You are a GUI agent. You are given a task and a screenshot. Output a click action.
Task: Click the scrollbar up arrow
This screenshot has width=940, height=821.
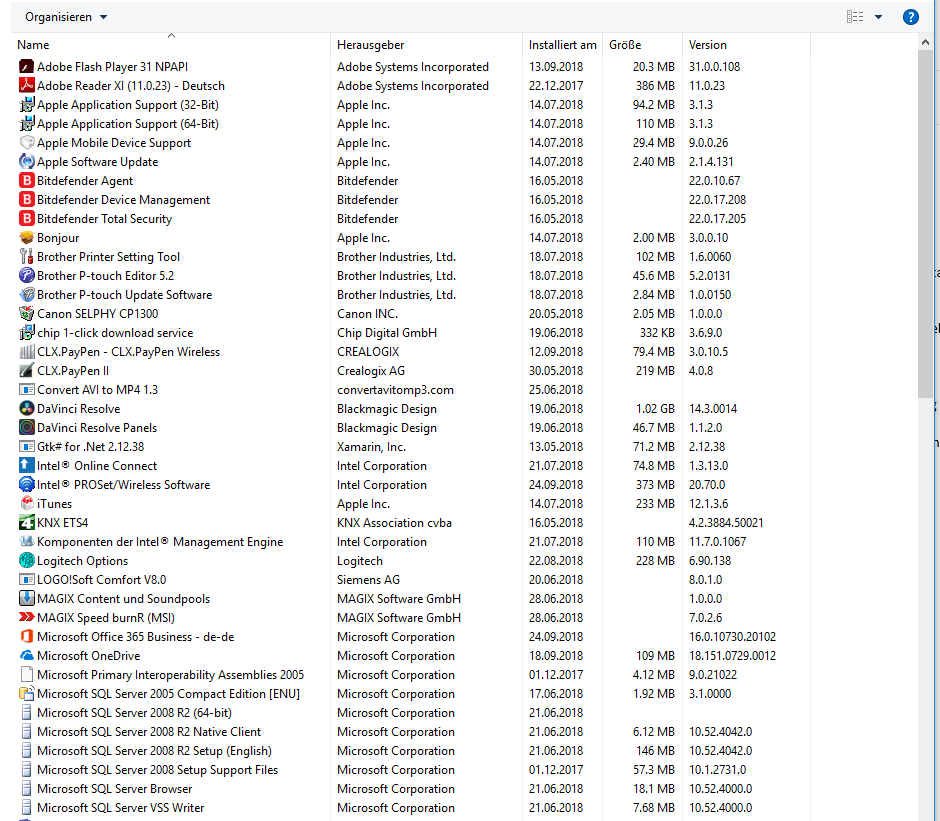tap(925, 42)
